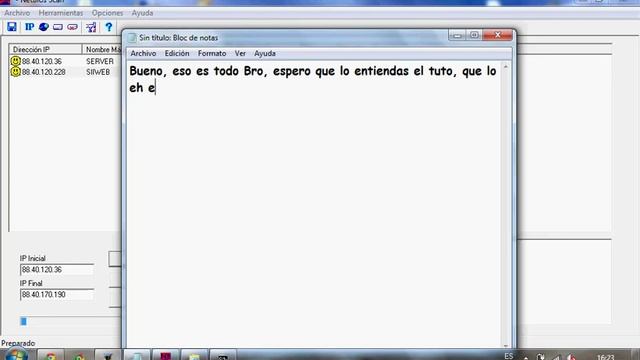Click the blue question mark help icon
The image size is (640, 360).
click(109, 27)
